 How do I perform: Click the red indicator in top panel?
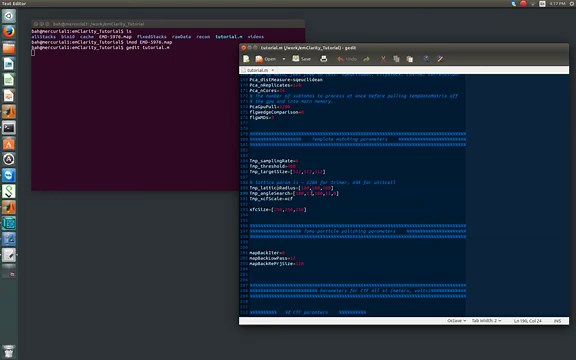(x=523, y=3)
